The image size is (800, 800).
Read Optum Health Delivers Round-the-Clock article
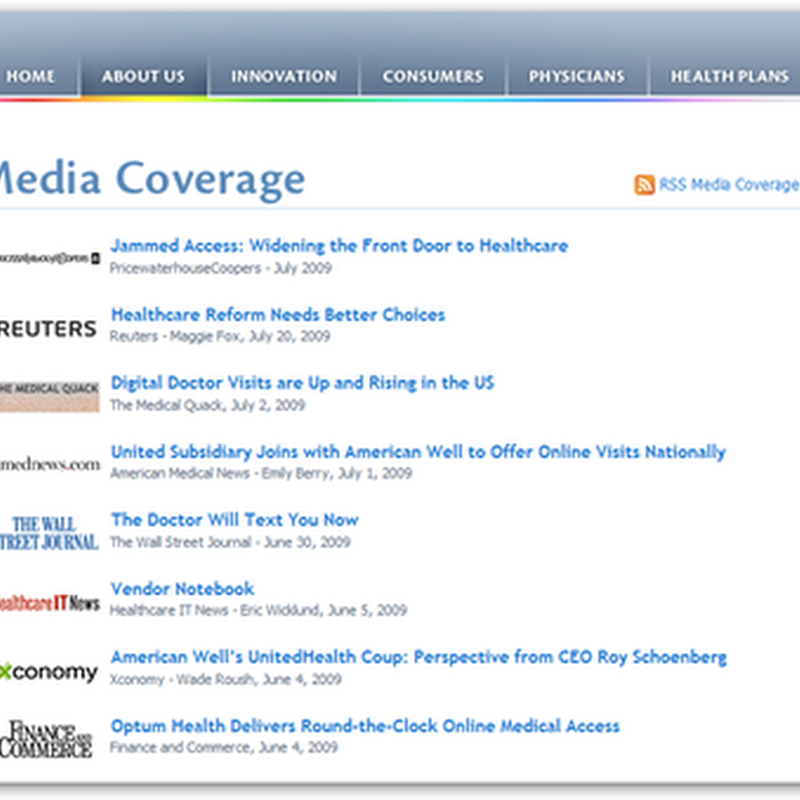point(365,726)
